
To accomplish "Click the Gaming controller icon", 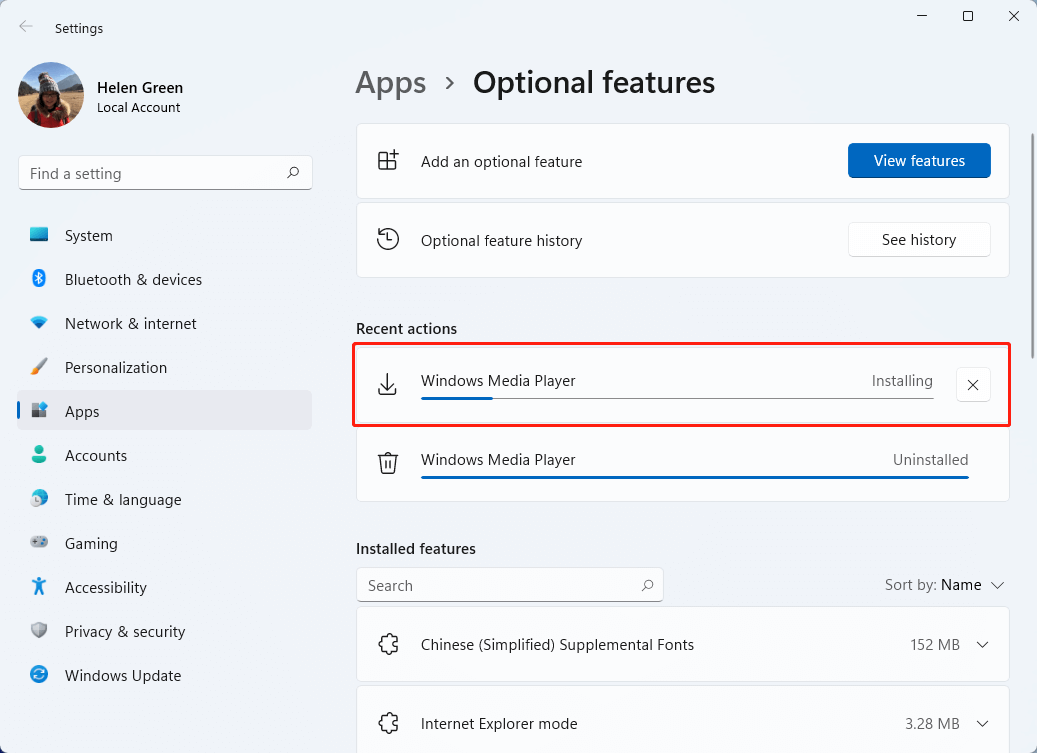I will tap(39, 542).
